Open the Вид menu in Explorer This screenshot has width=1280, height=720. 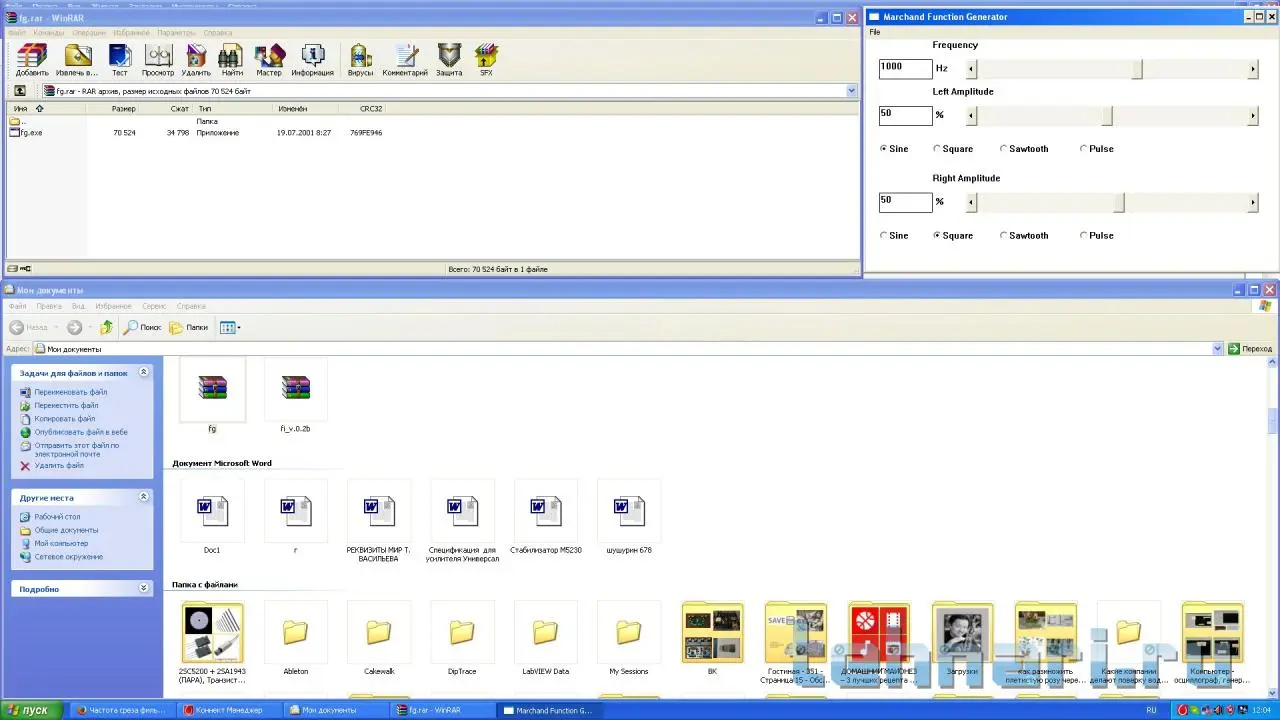click(77, 306)
